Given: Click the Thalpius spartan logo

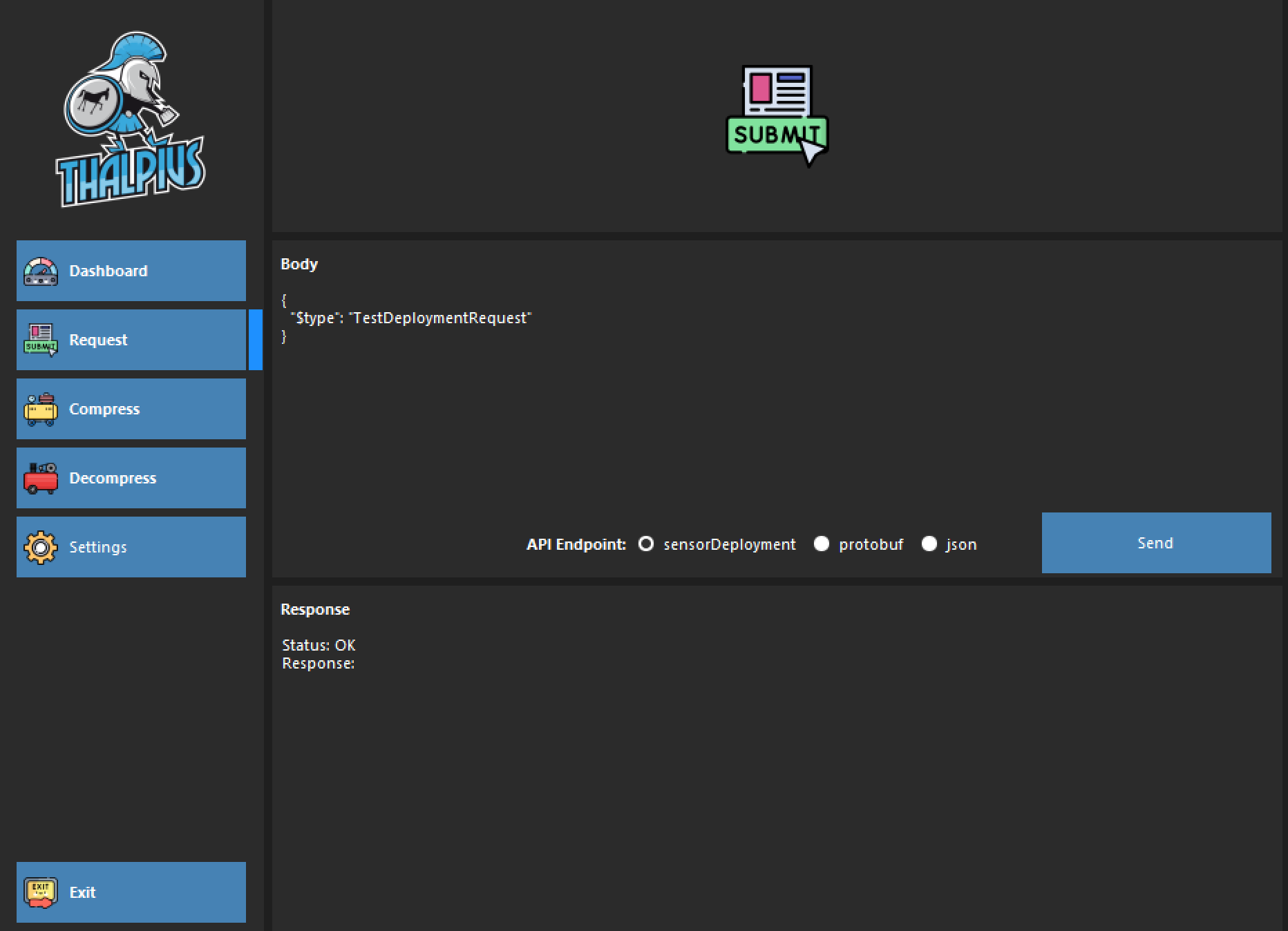Looking at the screenshot, I should pyautogui.click(x=130, y=119).
